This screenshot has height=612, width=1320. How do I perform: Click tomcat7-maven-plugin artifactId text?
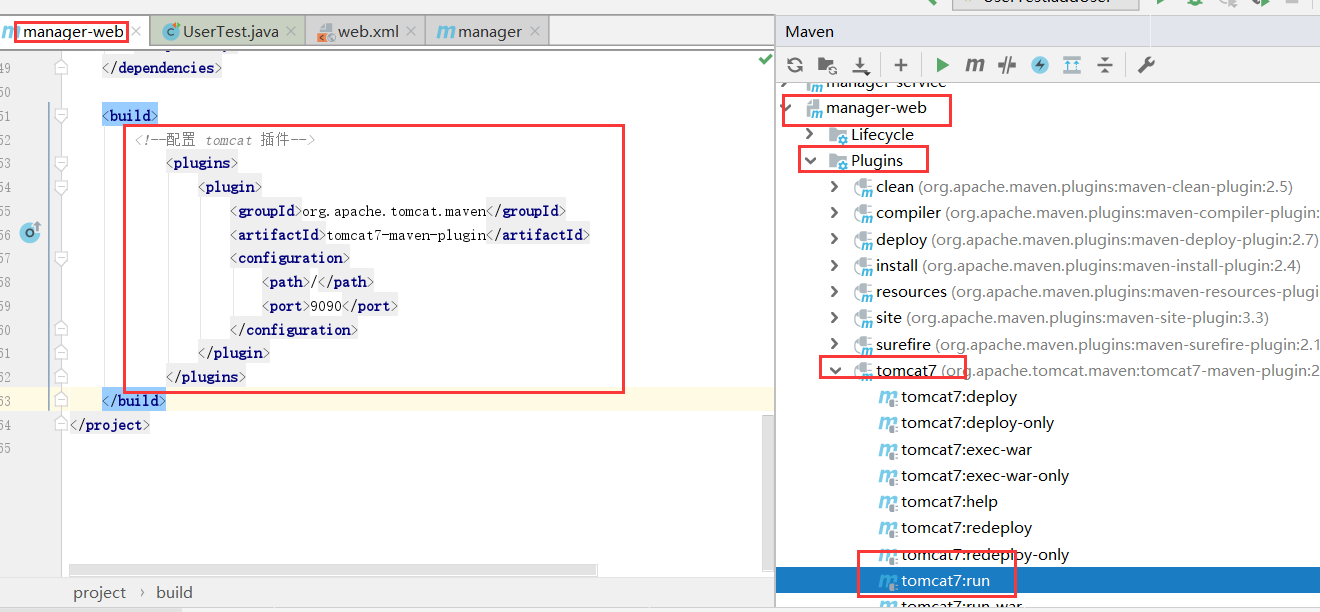[x=406, y=234]
